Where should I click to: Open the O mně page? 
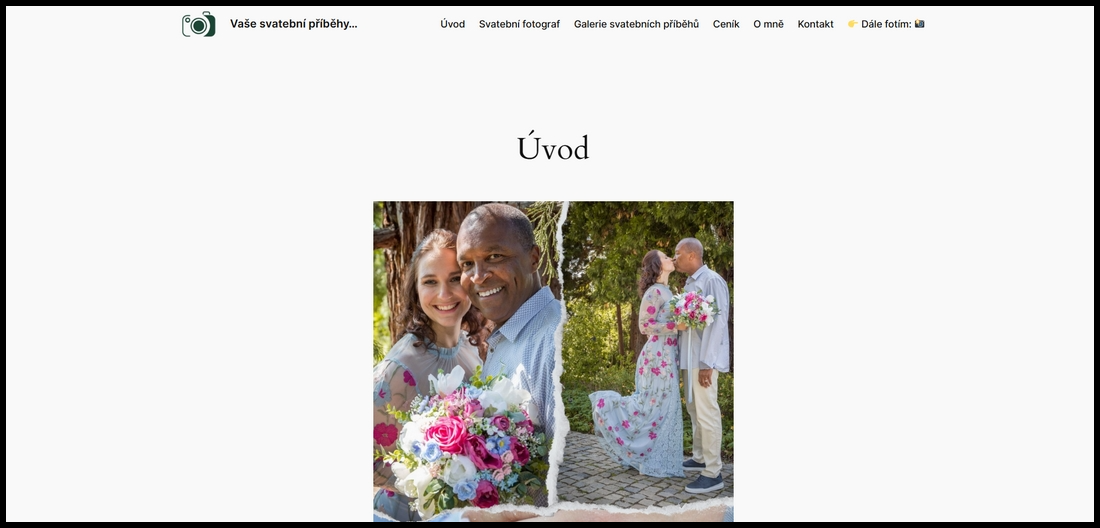768,24
